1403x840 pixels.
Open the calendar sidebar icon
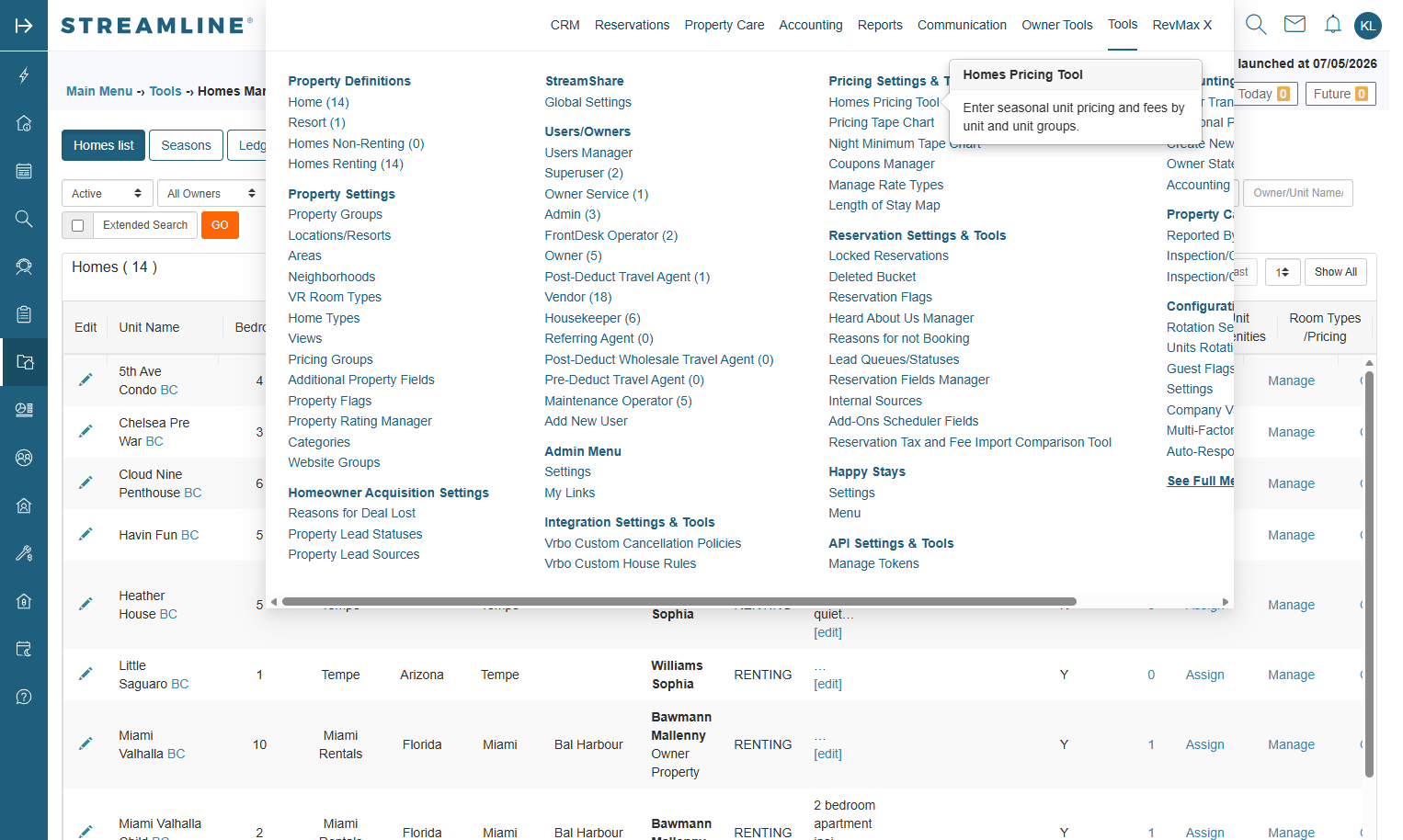click(24, 171)
